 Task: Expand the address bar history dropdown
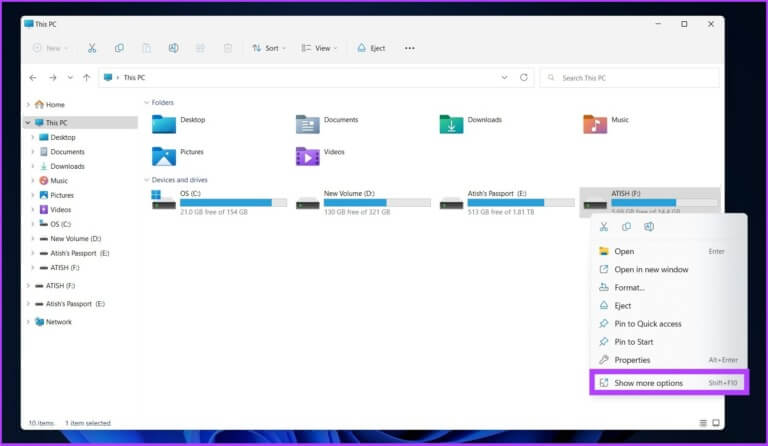[x=504, y=77]
